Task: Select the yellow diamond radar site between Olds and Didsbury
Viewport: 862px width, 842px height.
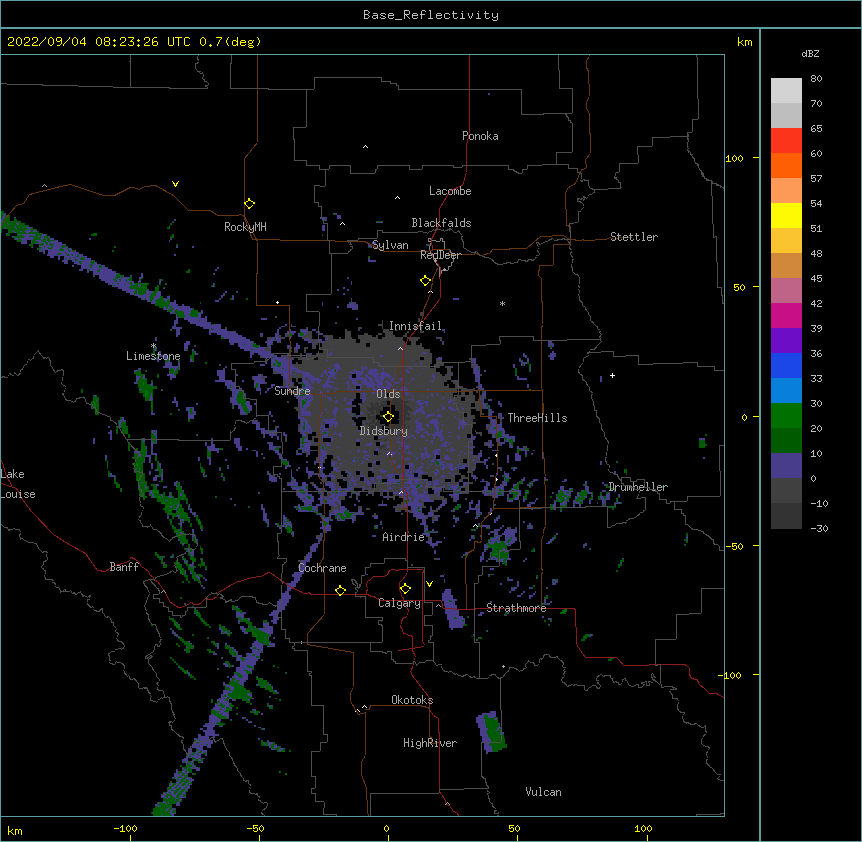Action: point(388,417)
